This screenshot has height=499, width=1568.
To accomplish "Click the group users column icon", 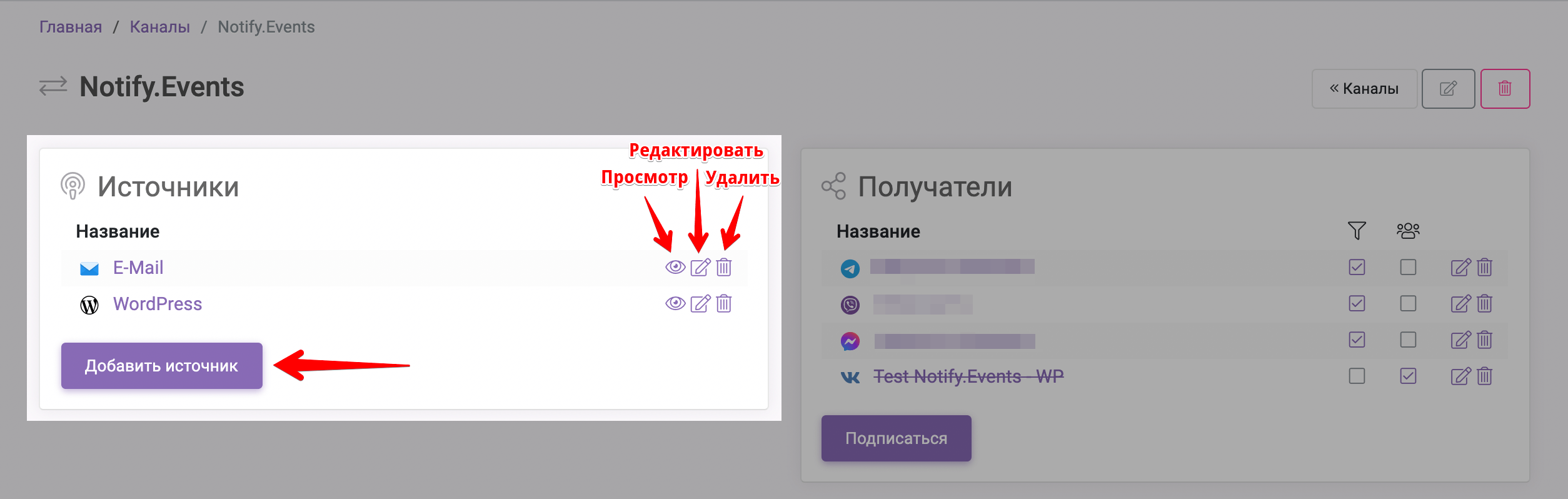I will click(1408, 231).
